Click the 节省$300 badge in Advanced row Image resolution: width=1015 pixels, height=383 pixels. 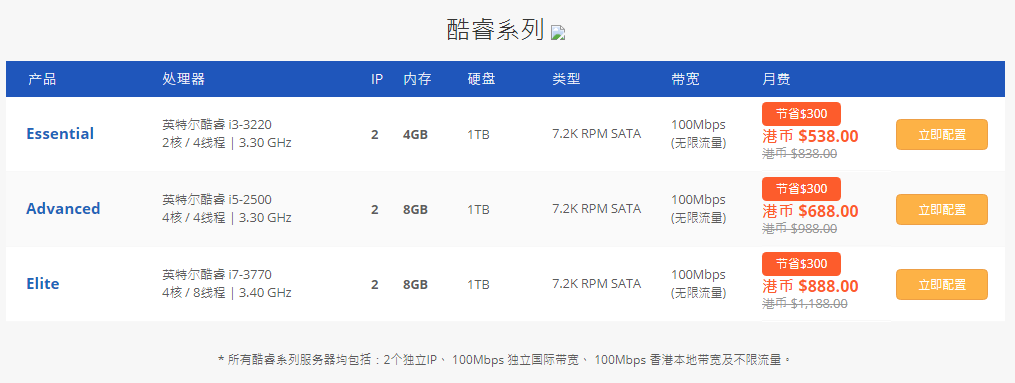[x=801, y=189]
